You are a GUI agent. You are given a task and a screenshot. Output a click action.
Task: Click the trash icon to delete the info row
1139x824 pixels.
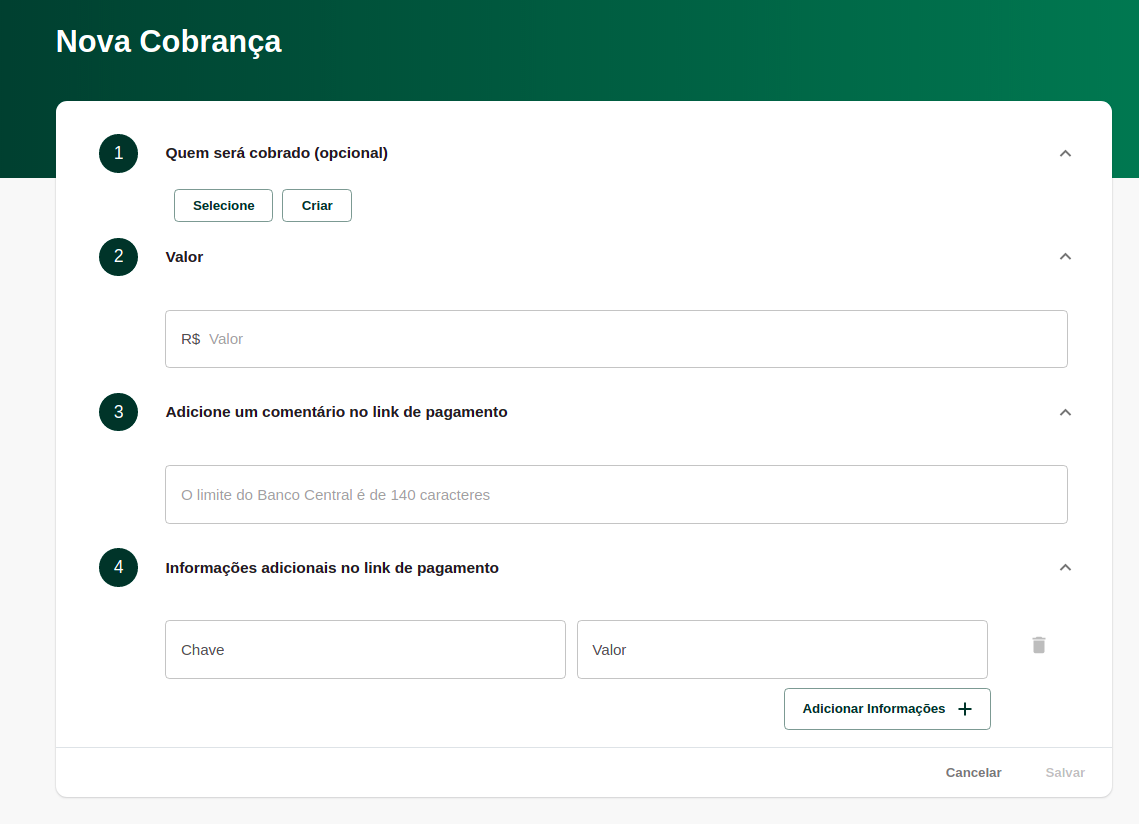click(1039, 645)
